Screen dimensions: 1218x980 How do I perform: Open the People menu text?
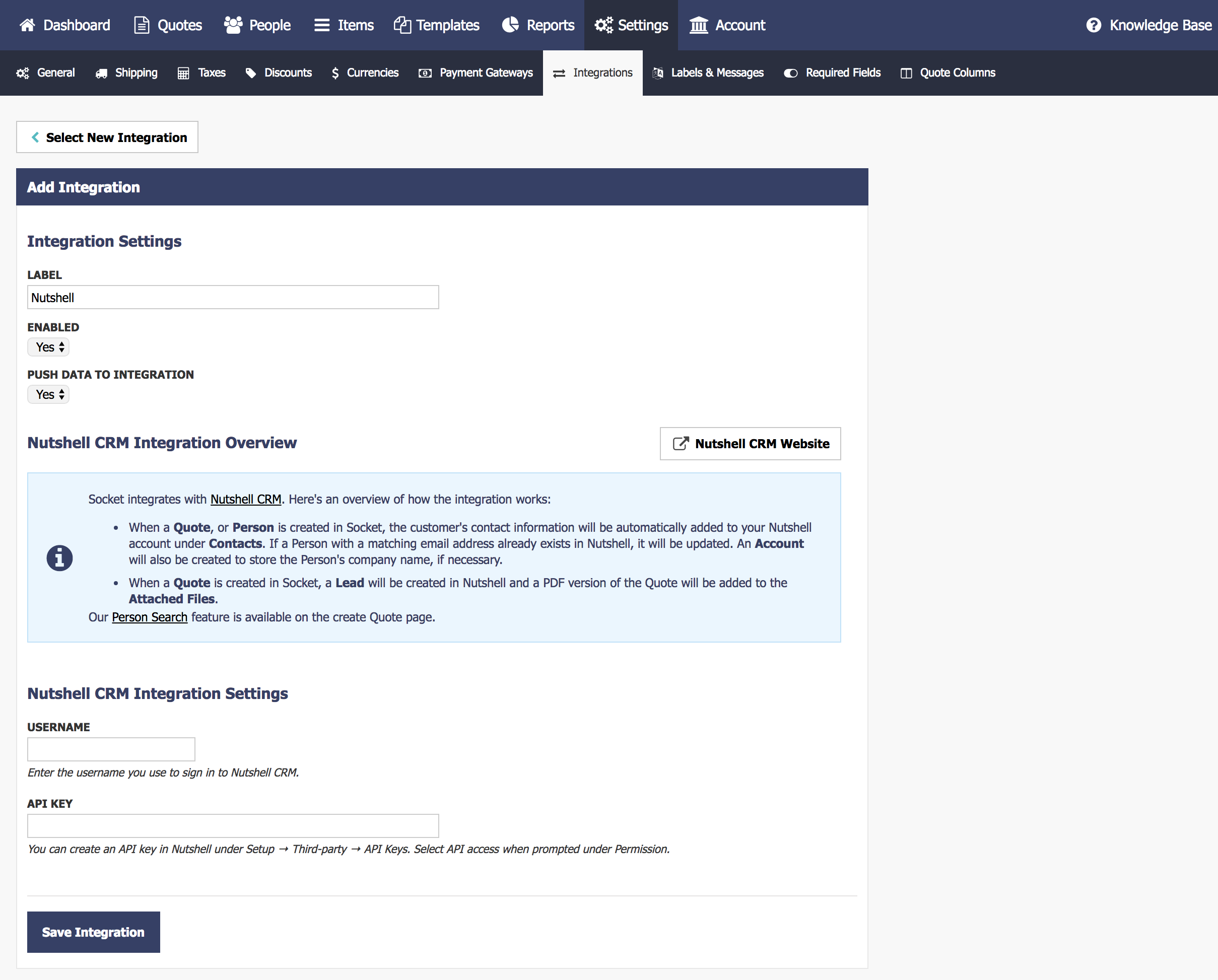point(270,25)
